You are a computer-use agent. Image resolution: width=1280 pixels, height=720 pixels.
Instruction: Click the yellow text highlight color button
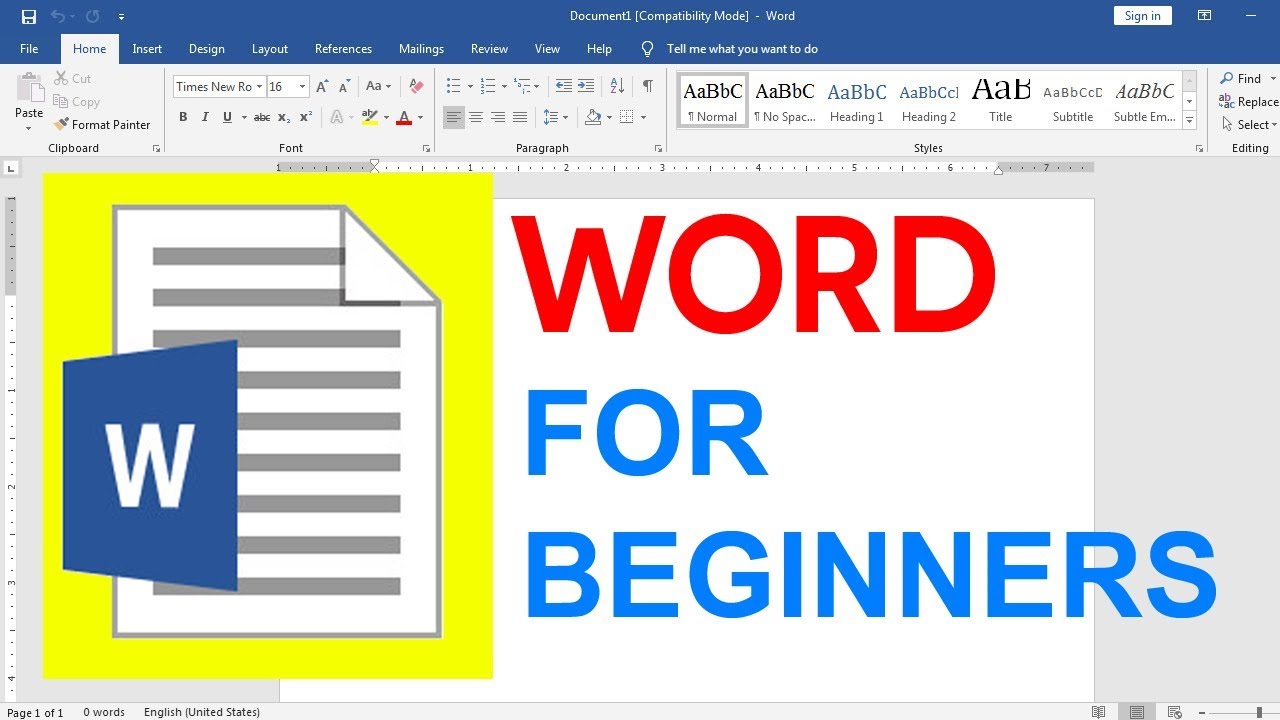pos(370,117)
